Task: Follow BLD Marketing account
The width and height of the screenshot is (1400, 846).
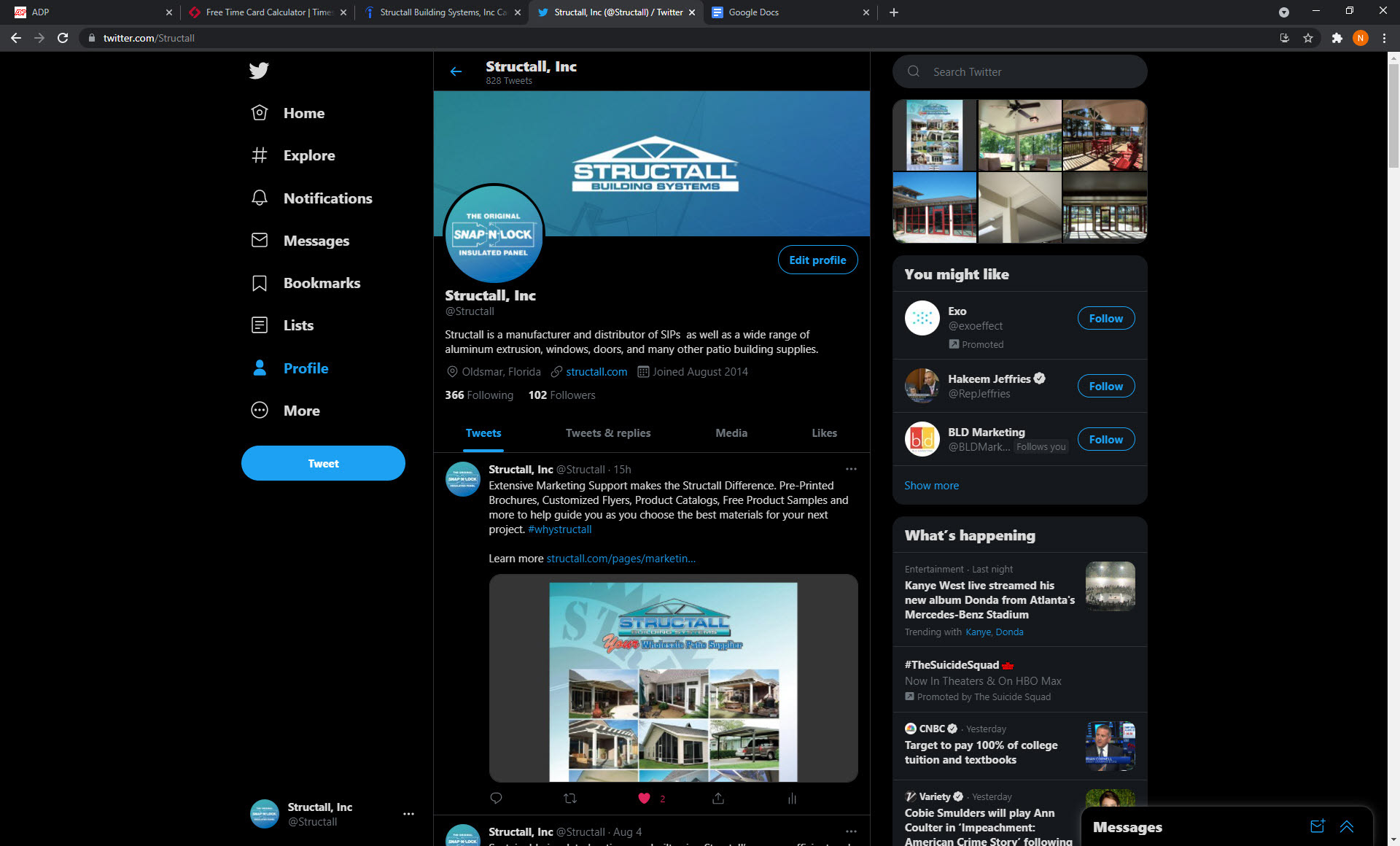Action: 1105,439
